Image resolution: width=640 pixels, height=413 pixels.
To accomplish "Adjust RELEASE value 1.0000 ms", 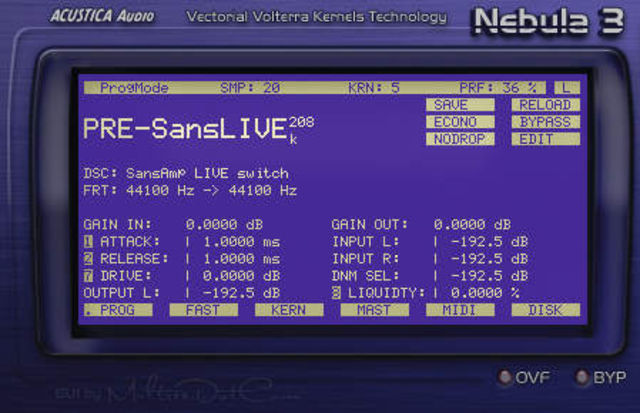I will 241,259.
